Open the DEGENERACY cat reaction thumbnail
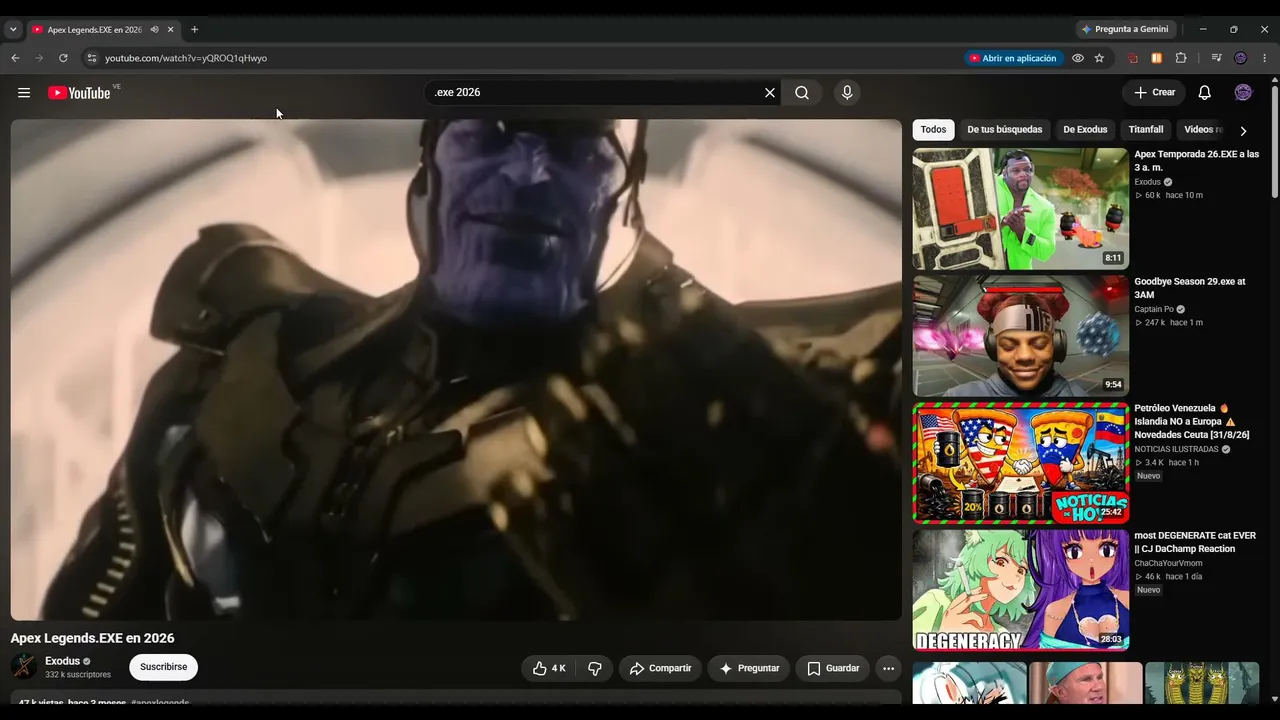Viewport: 1280px width, 720px height. point(1020,590)
